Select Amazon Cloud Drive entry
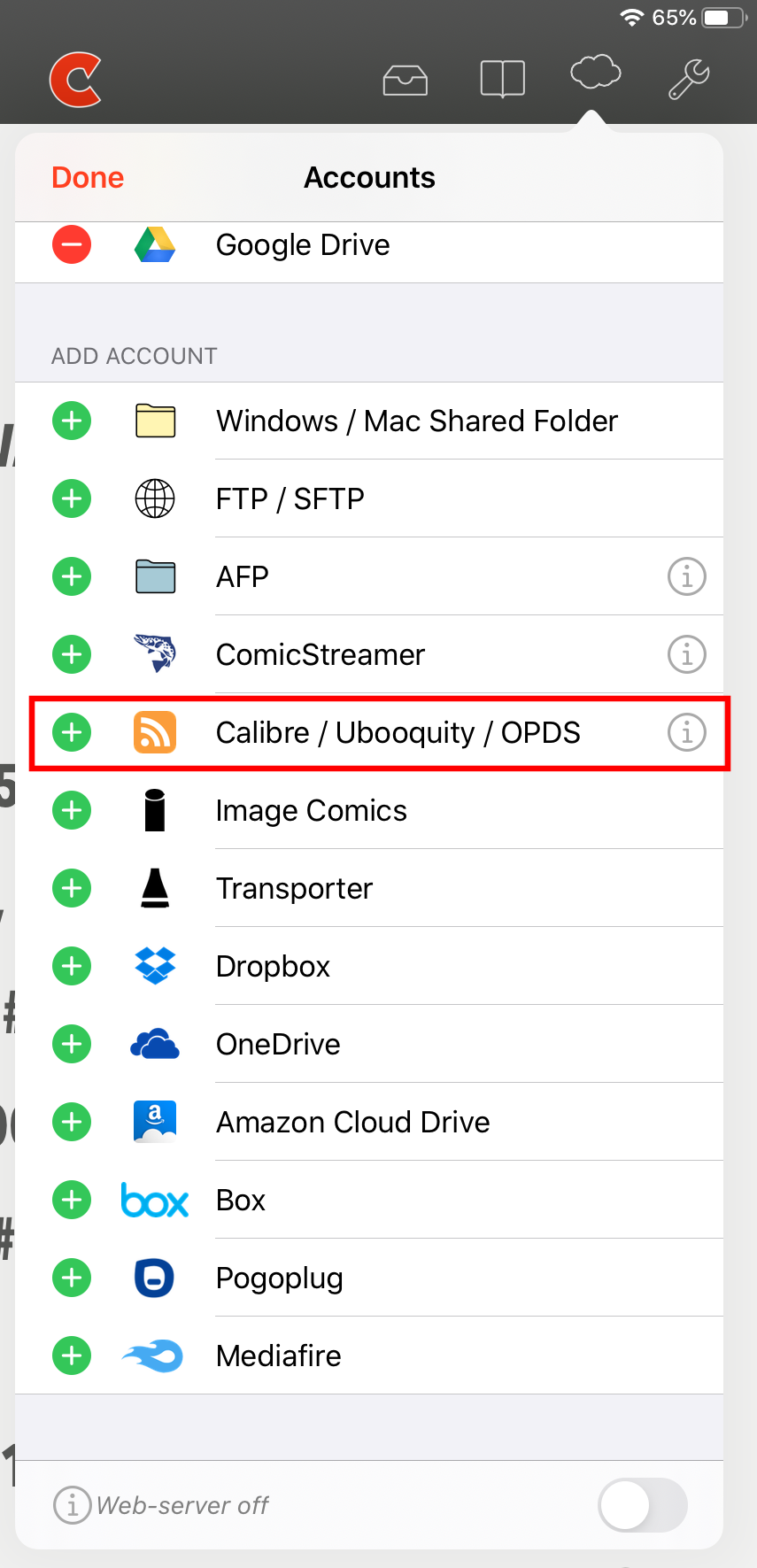Screen dimensions: 757x1568 (352, 1122)
